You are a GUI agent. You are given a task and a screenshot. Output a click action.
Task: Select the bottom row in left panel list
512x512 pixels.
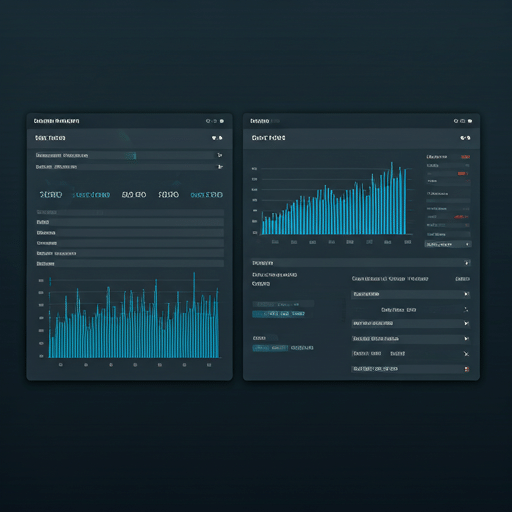[130, 264]
